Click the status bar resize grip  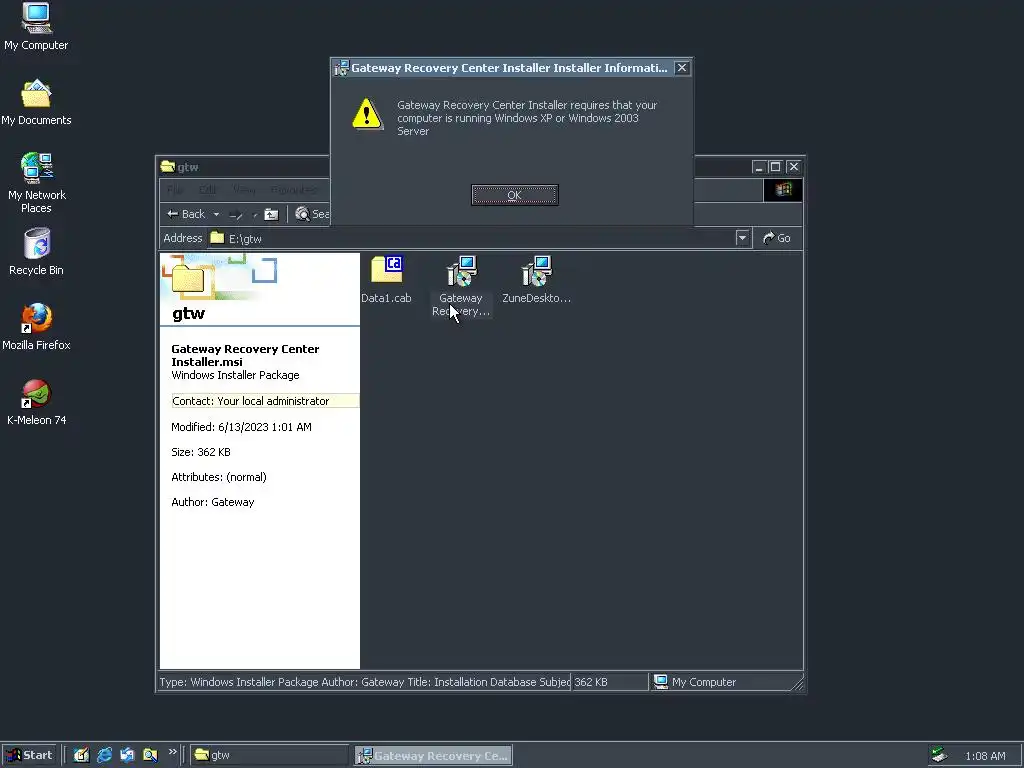[x=797, y=683]
